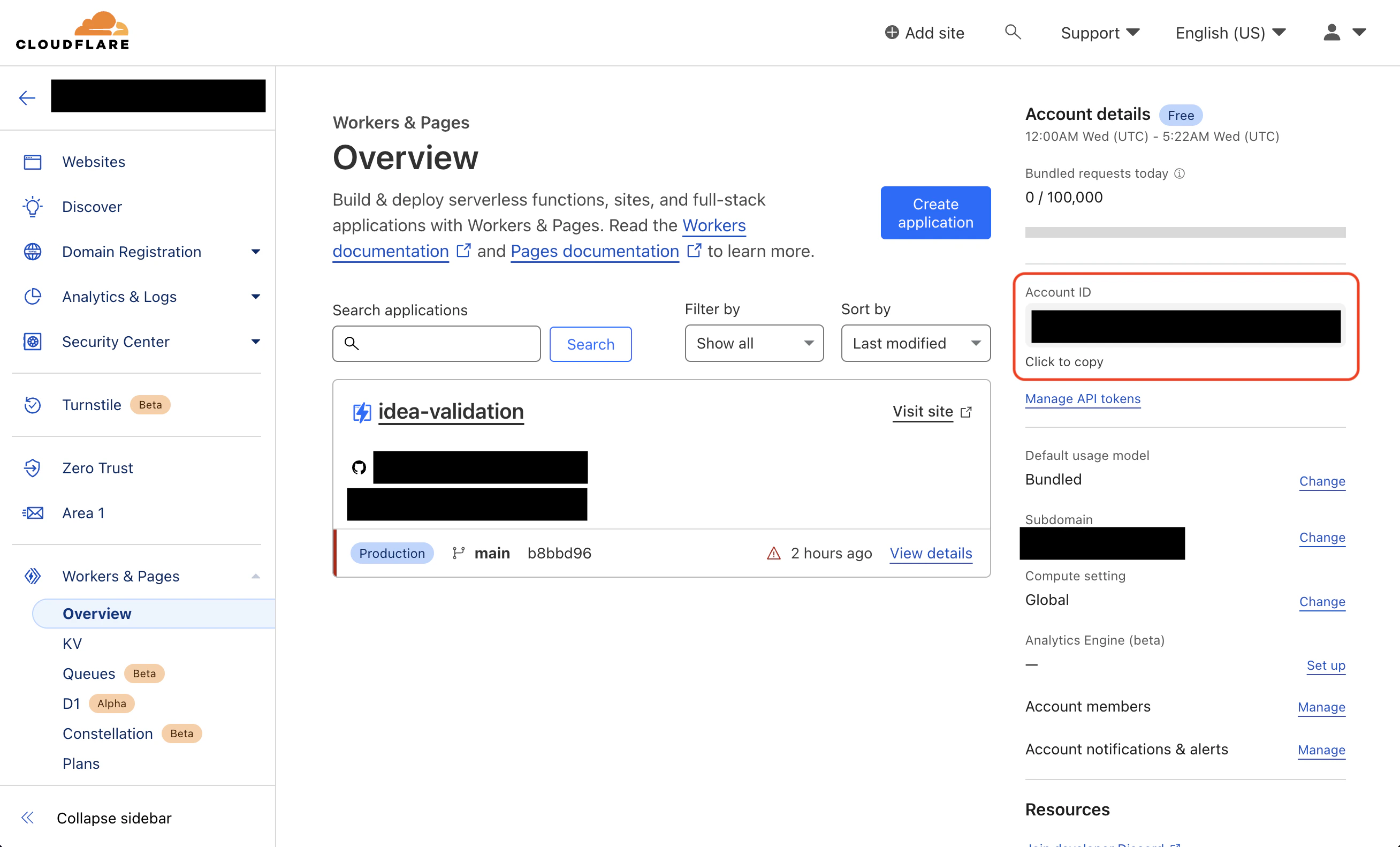Go back using the left arrow icon
The image size is (1400, 847).
pos(27,98)
